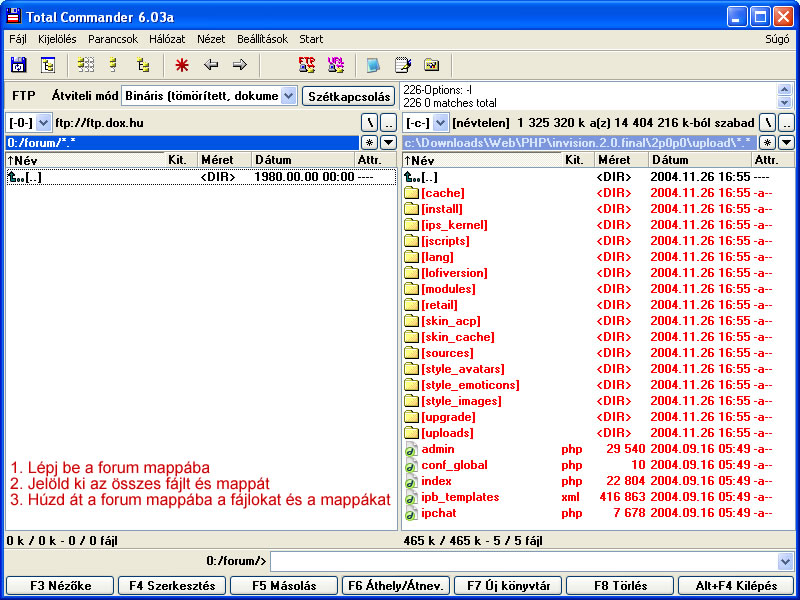800x600 pixels.
Task: Open the Hálózat menu
Action: (167, 39)
